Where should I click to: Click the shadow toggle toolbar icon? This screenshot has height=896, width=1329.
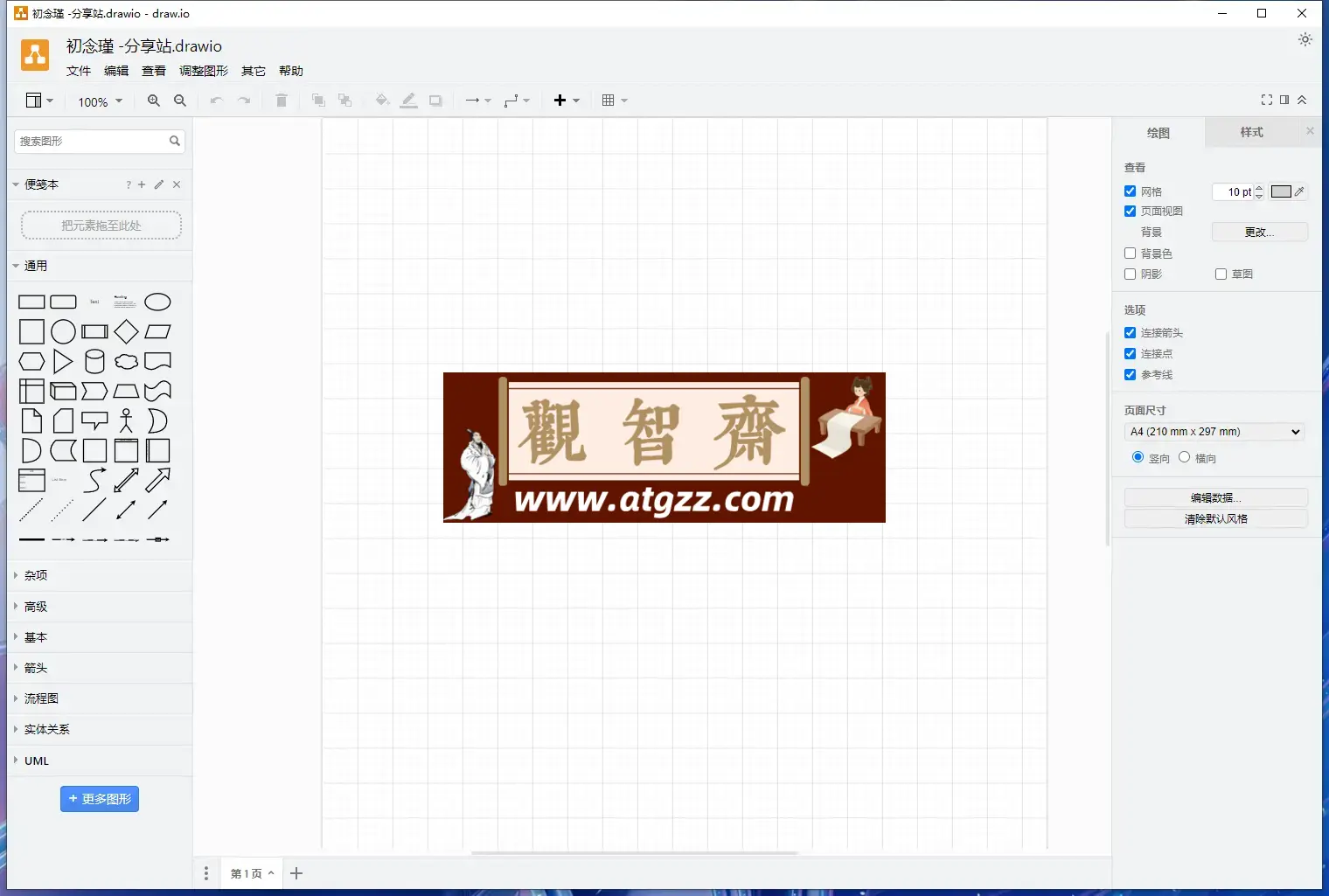tap(435, 101)
